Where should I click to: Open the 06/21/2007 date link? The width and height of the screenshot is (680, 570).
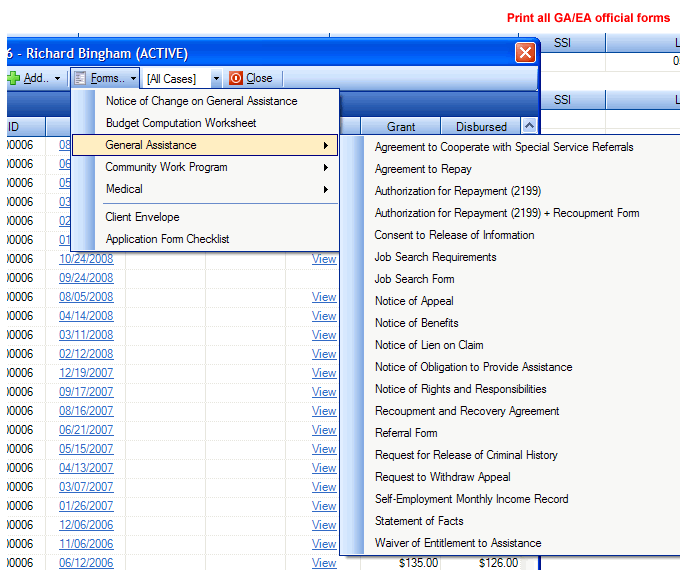[x=86, y=430]
